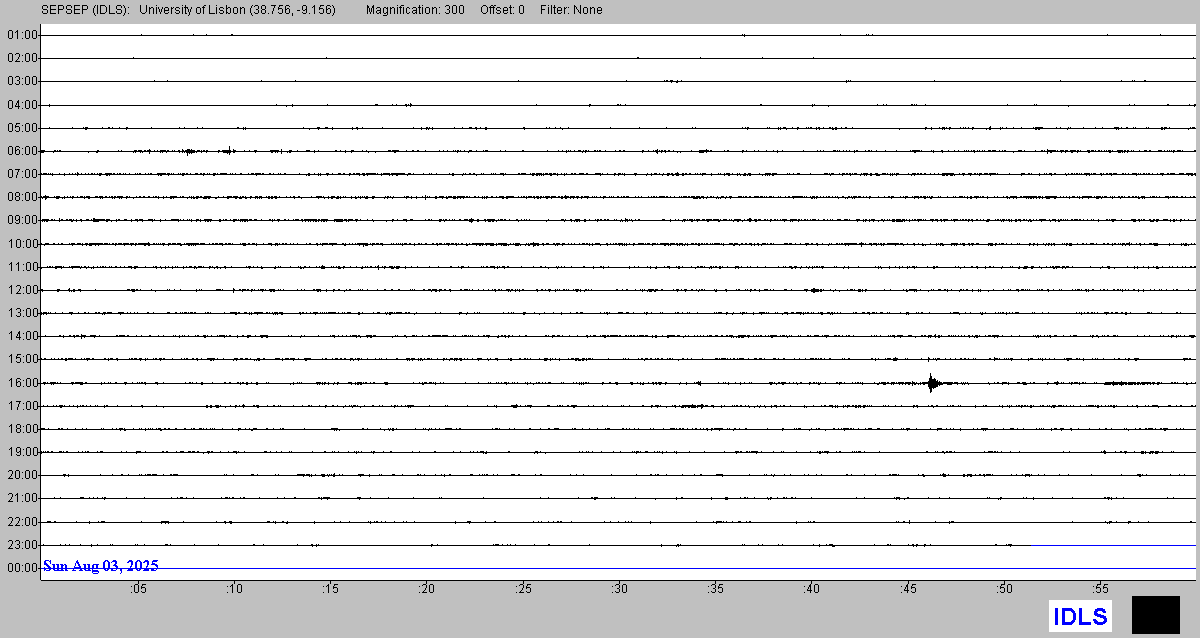Click the :30 minute axis label
Screen dimensions: 1200x638
[620, 589]
